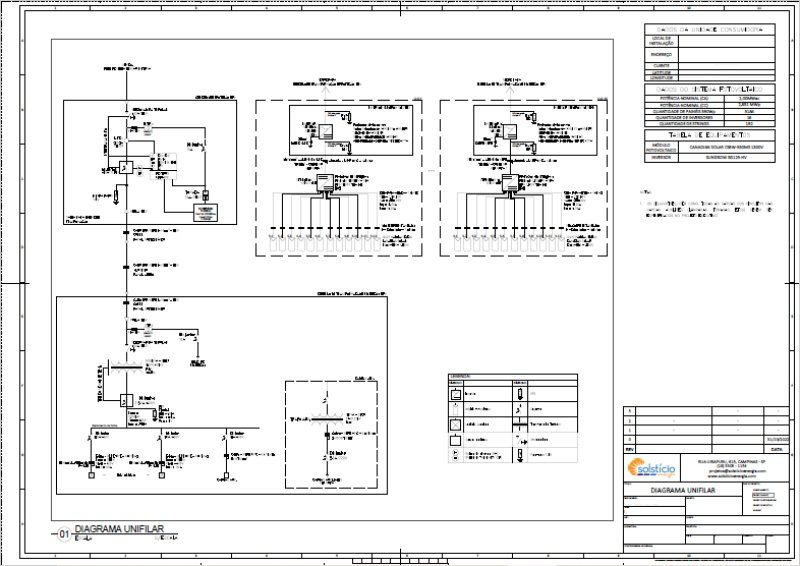800x566 pixels.
Task: Click the SUNGROW SG125-HV inverter value
Action: tap(727, 158)
